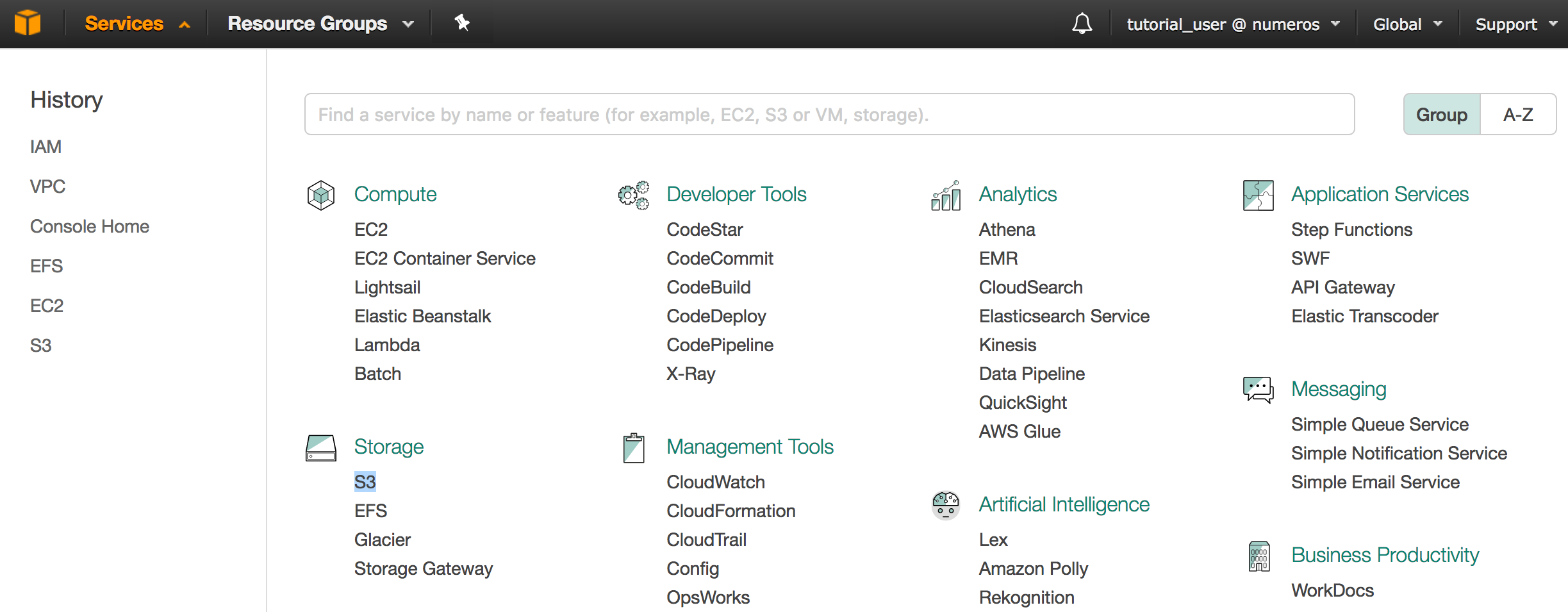Click the Analytics bar chart icon
Image resolution: width=1568 pixels, height=612 pixels.
click(x=946, y=195)
